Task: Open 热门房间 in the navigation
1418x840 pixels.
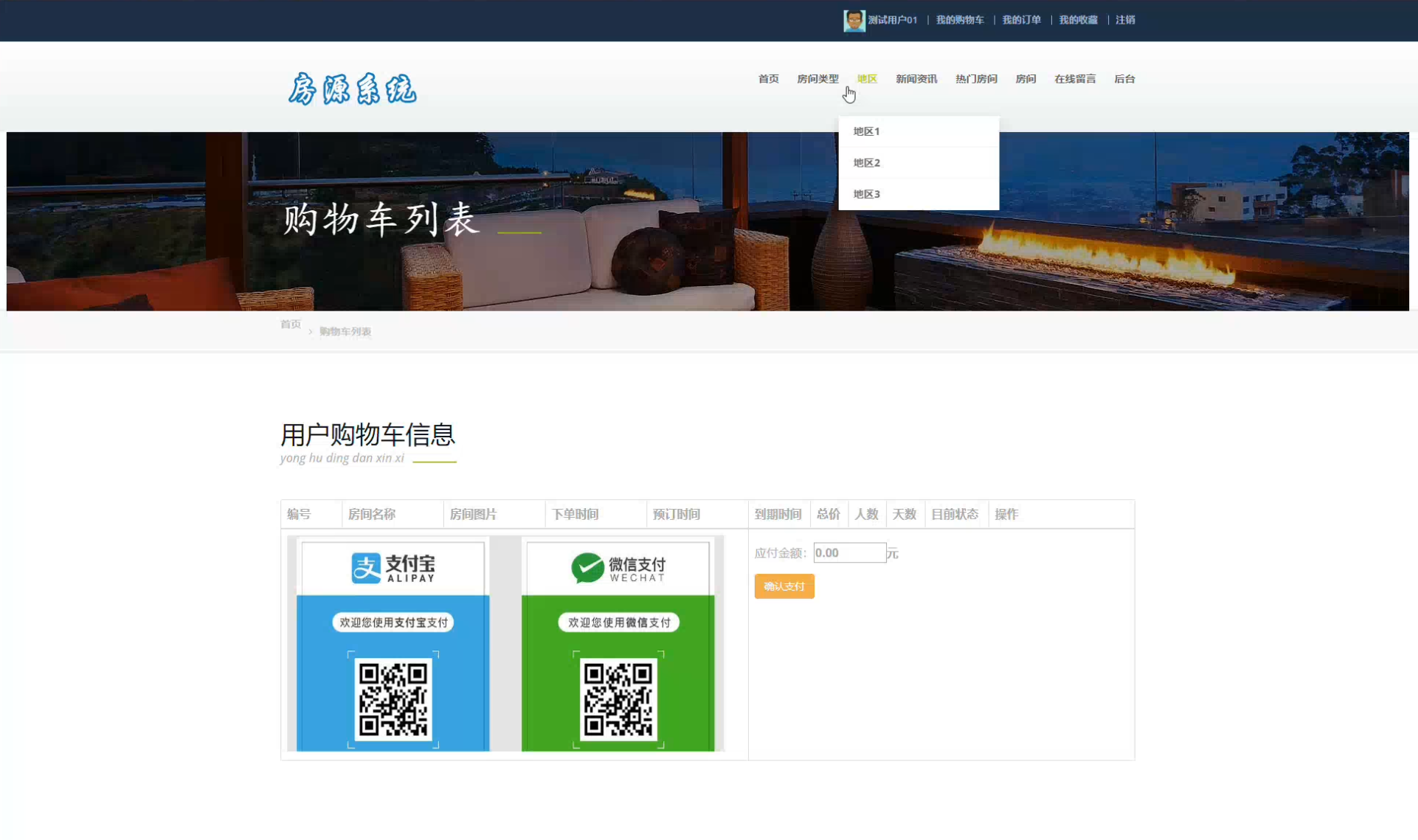Action: coord(976,79)
